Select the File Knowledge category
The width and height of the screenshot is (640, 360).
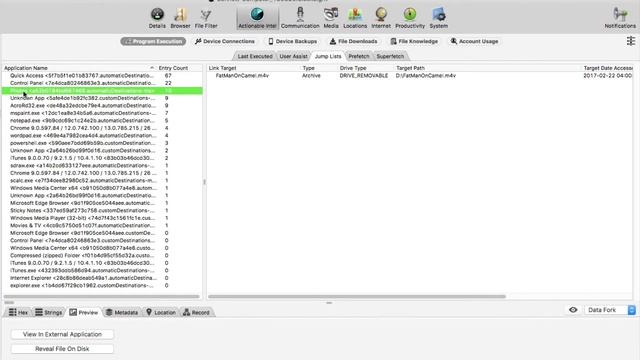click(x=414, y=41)
